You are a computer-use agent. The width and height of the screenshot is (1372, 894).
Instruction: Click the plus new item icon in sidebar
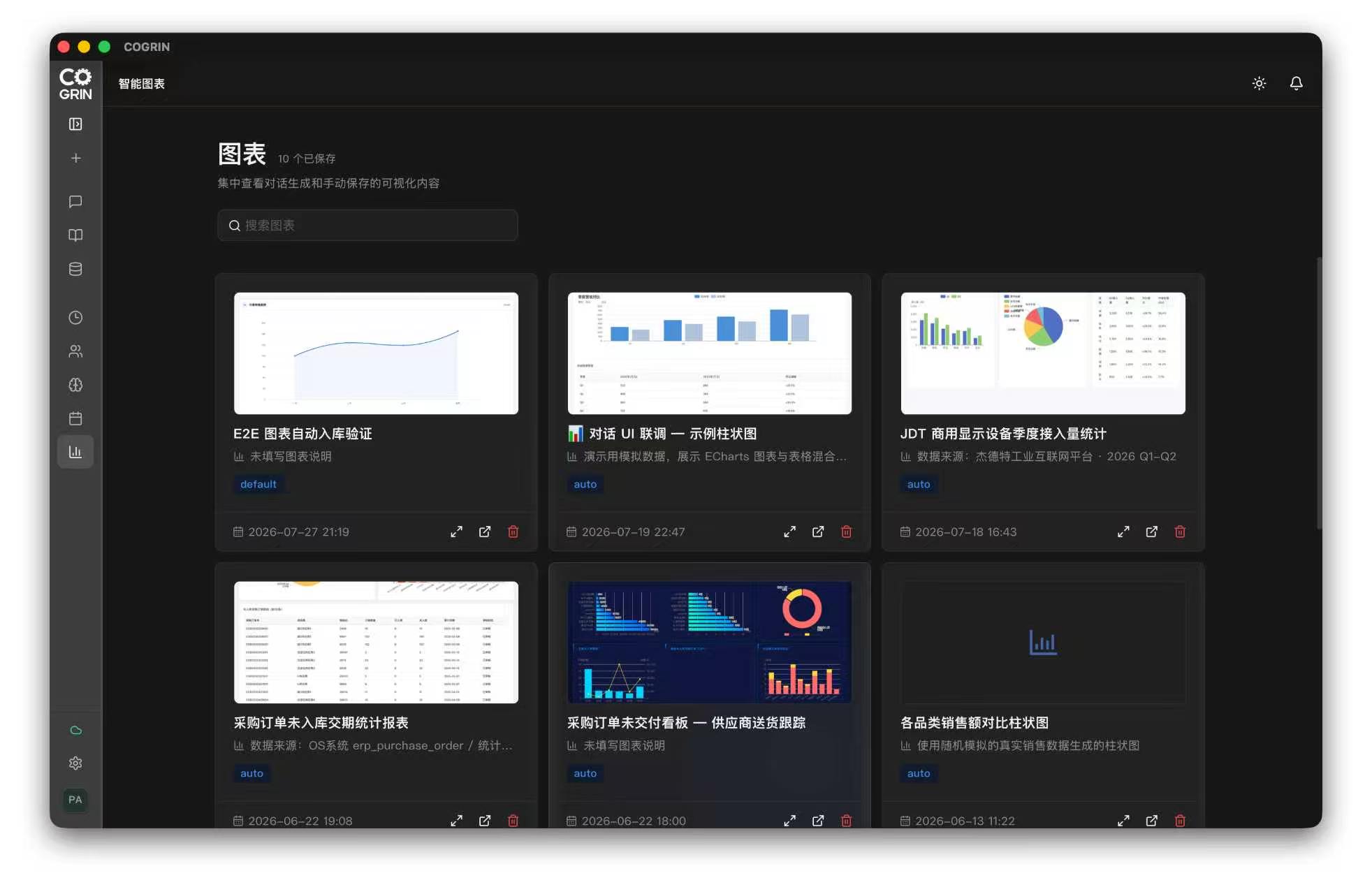[75, 159]
